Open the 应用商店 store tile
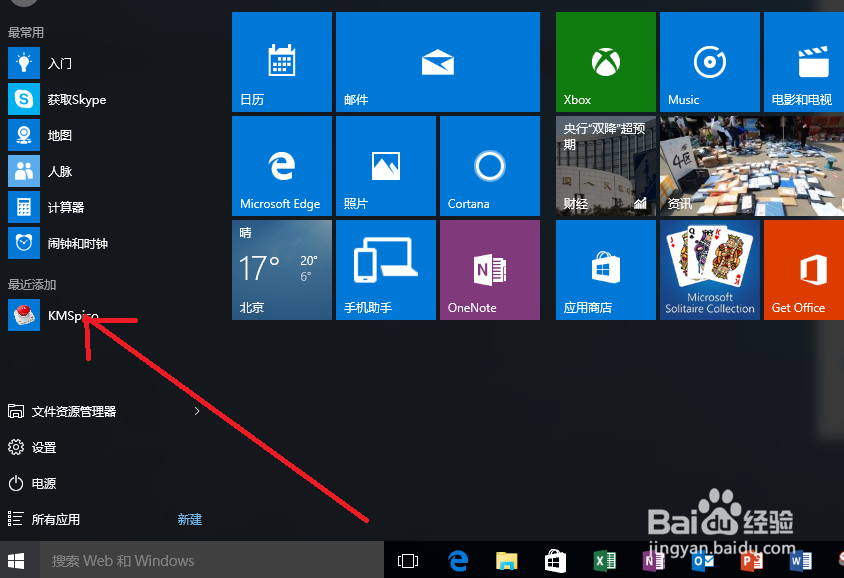Screen dimensions: 844x578 606,270
